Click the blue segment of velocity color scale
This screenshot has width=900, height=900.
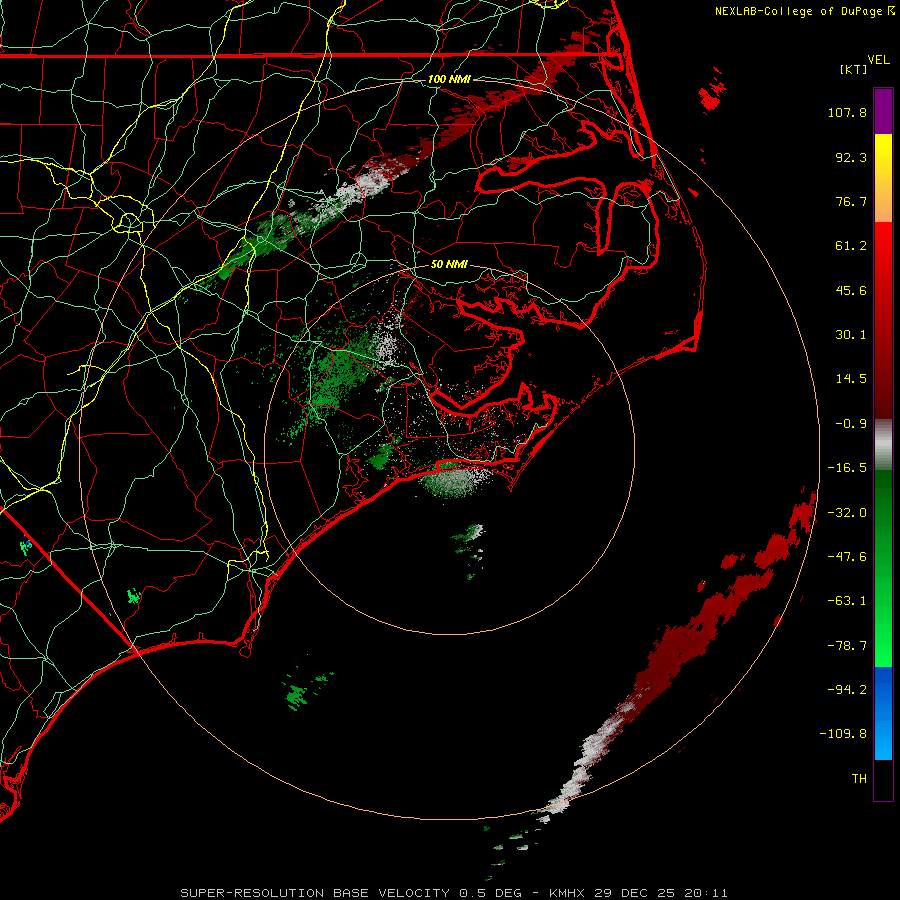tap(883, 713)
